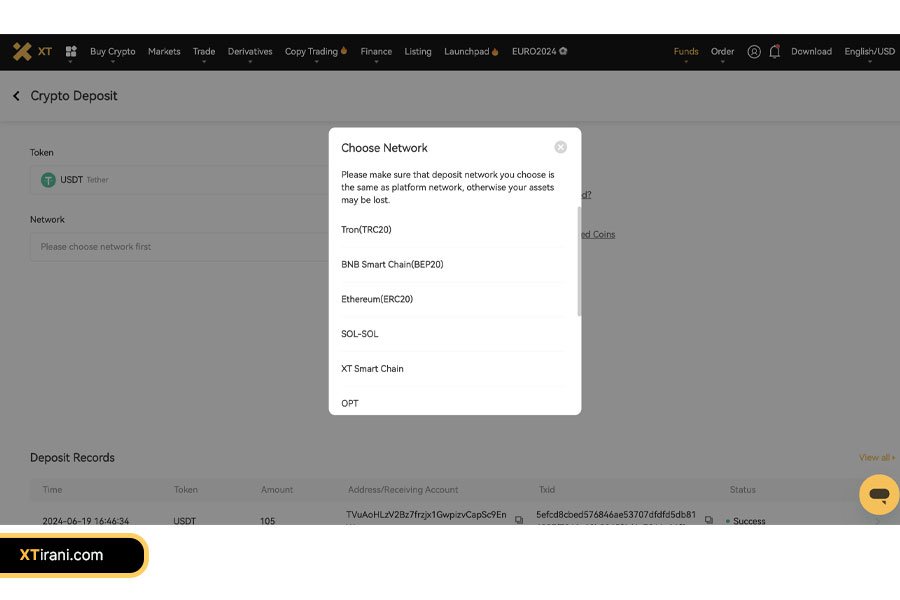This screenshot has width=900, height=600.
Task: Open the user profile icon
Action: [754, 52]
